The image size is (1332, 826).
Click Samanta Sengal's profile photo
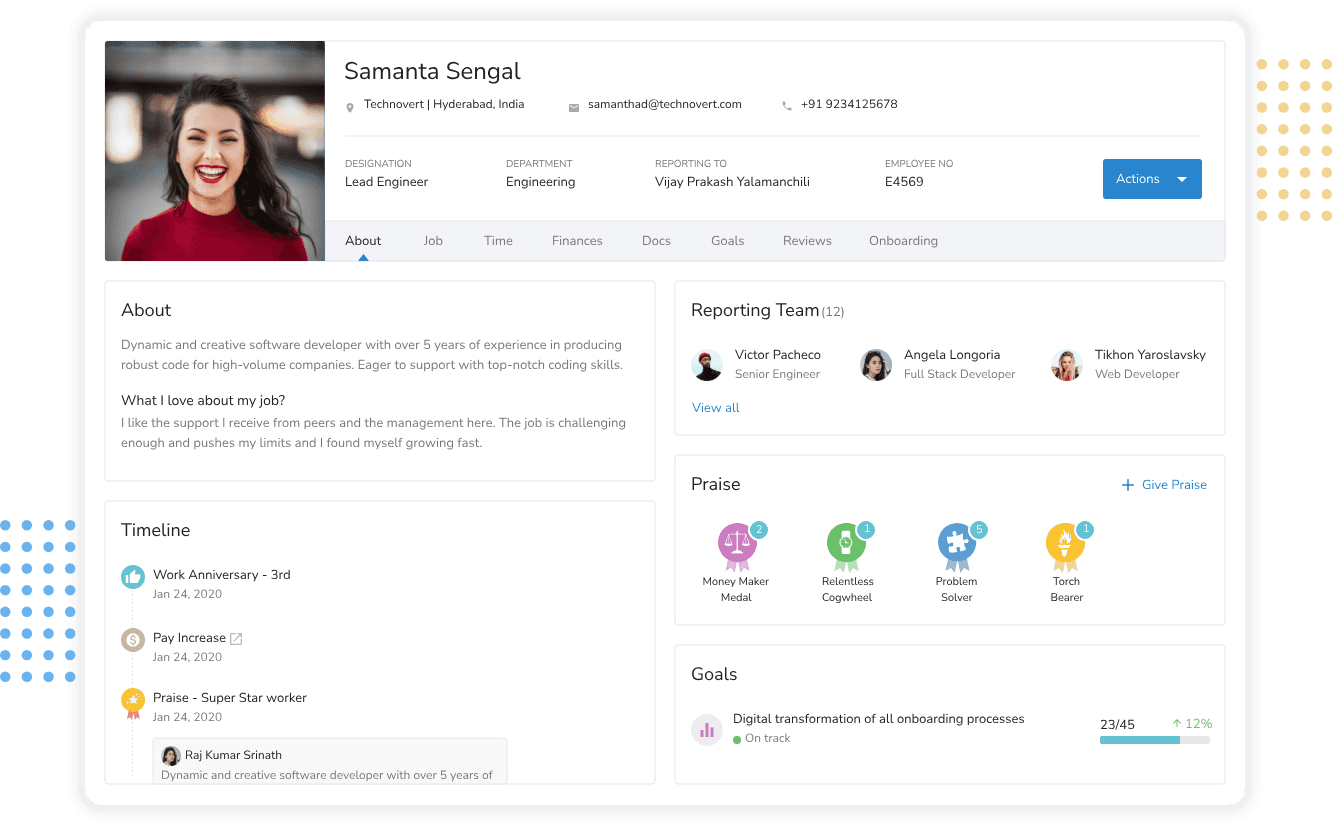click(x=215, y=151)
